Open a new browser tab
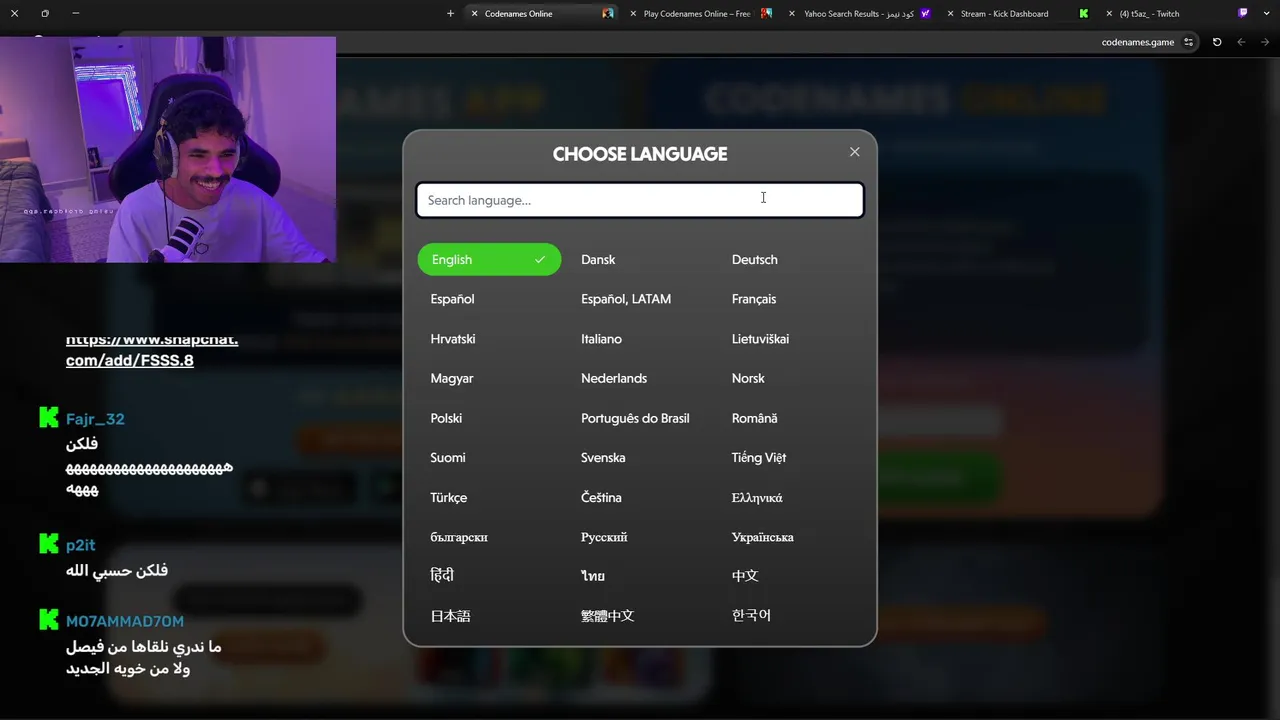The width and height of the screenshot is (1280, 720). point(450,14)
